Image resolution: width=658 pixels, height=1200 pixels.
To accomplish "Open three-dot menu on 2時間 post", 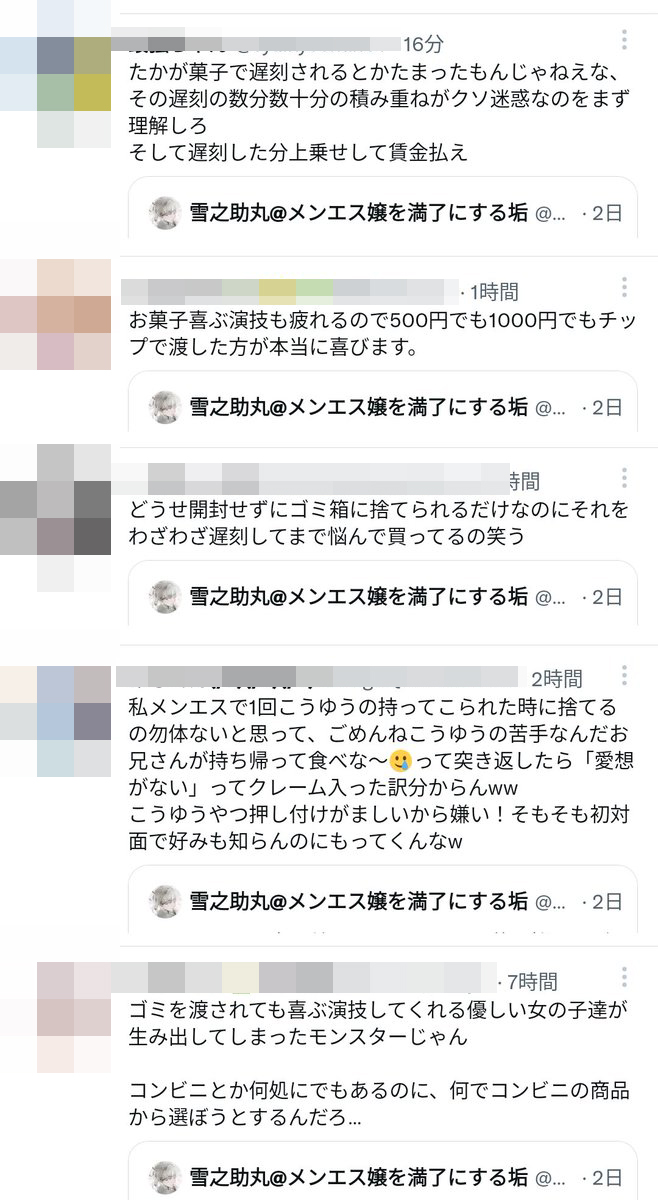I will [x=624, y=674].
